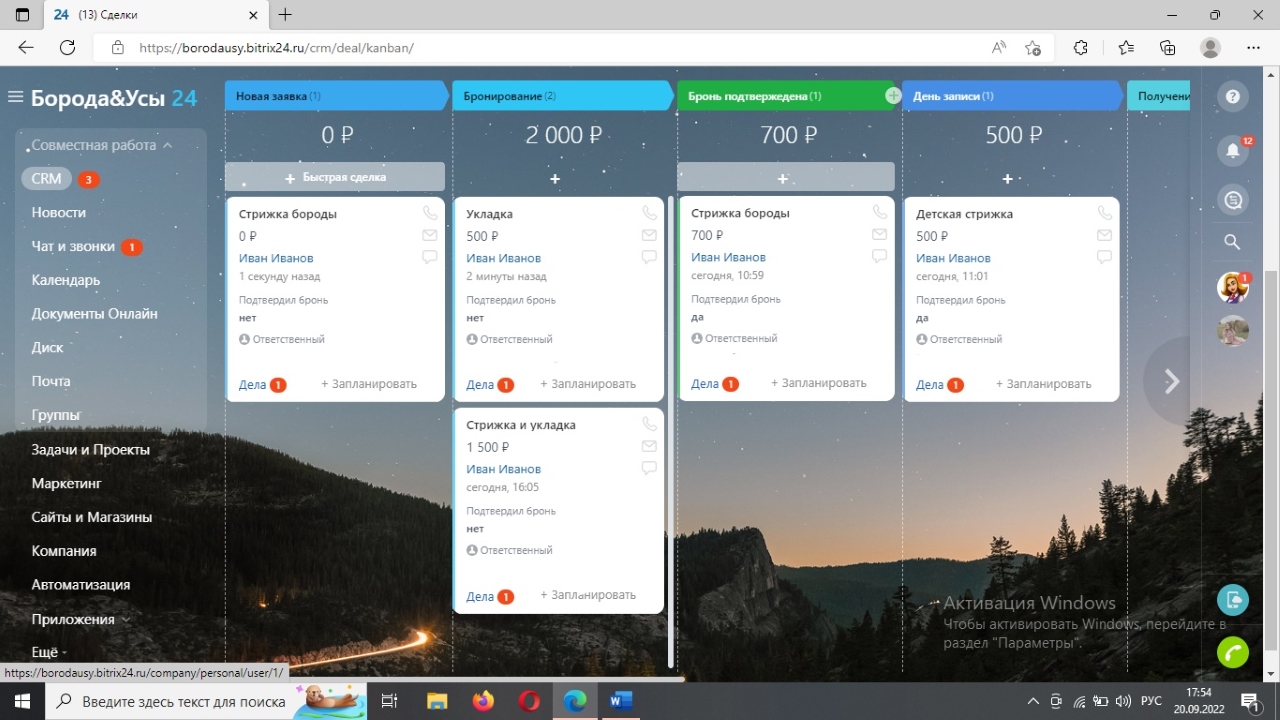The width and height of the screenshot is (1280, 720).
Task: Switch input language РУС in tray
Action: 1151,701
